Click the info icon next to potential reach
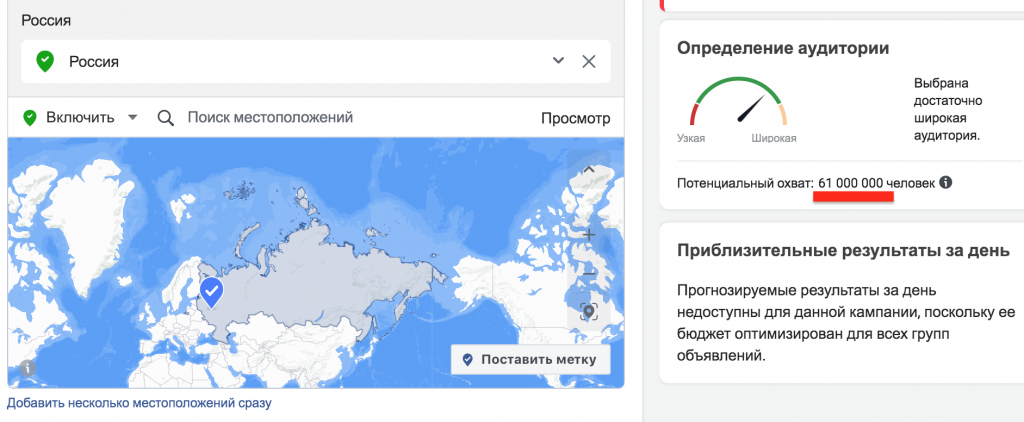 coord(946,183)
